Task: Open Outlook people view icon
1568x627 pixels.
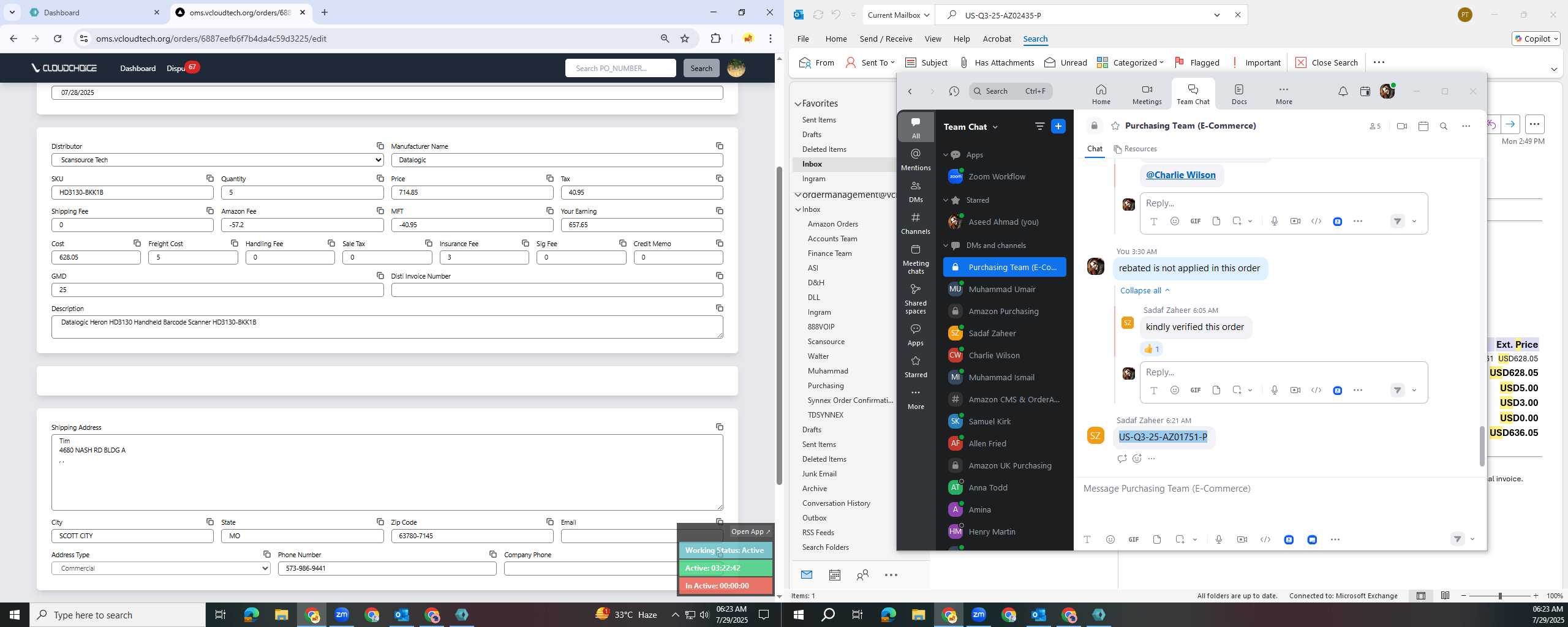Action: 862,575
